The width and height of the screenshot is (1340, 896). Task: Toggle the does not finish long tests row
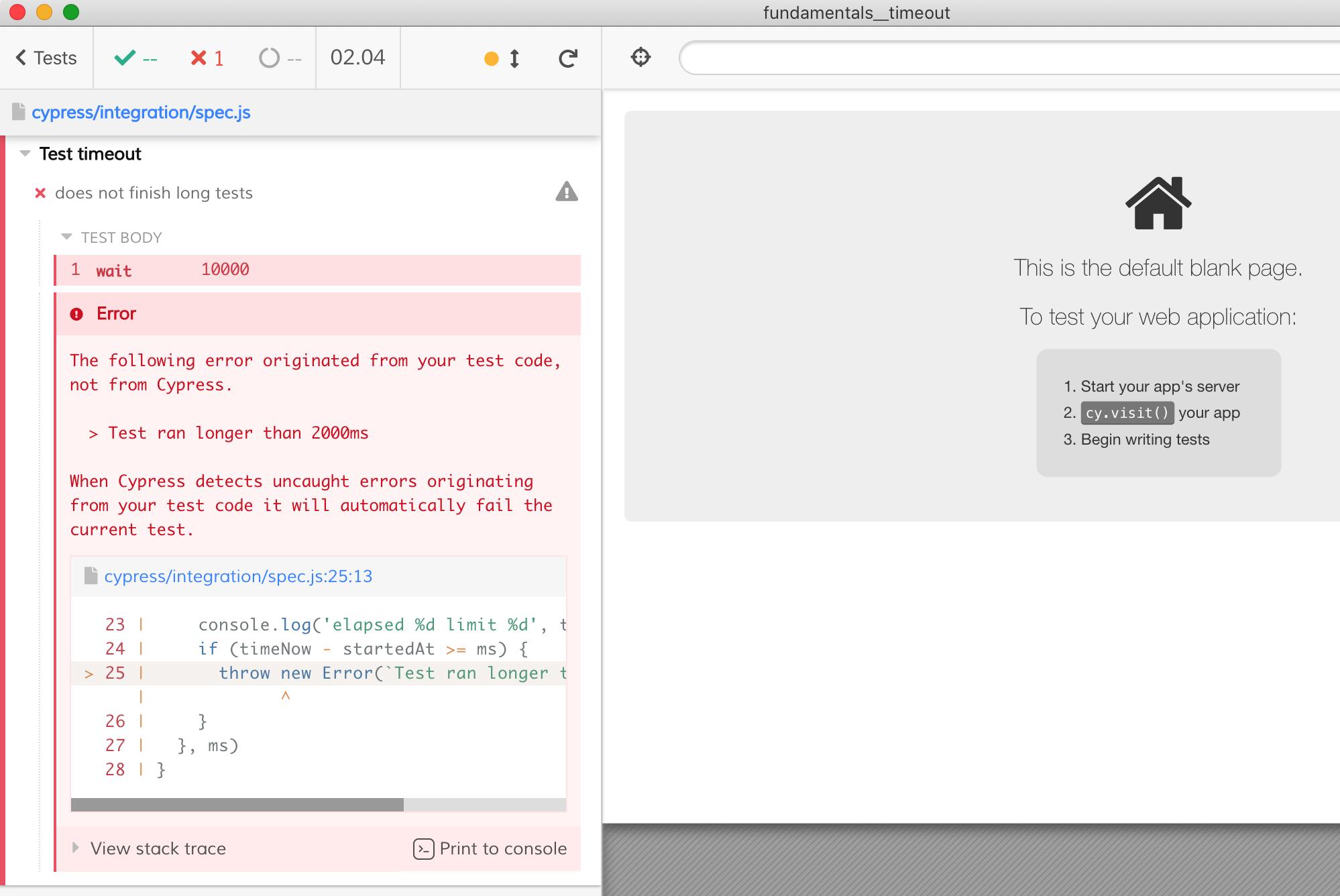tap(155, 193)
